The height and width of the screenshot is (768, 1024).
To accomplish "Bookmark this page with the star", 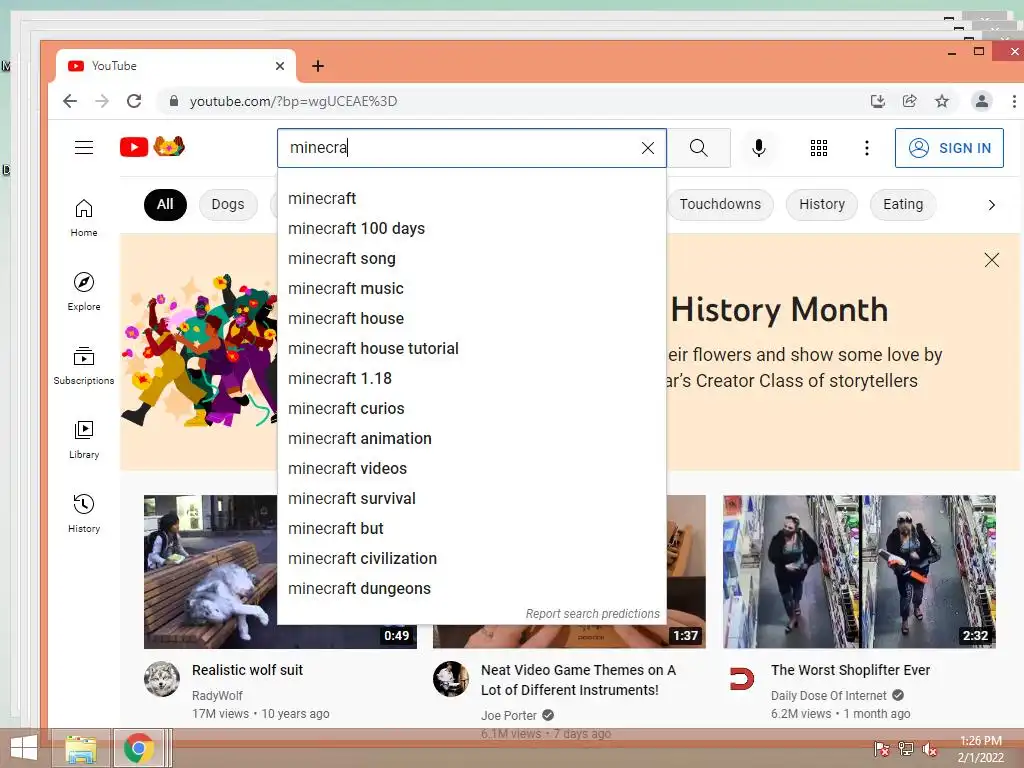I will pos(942,101).
